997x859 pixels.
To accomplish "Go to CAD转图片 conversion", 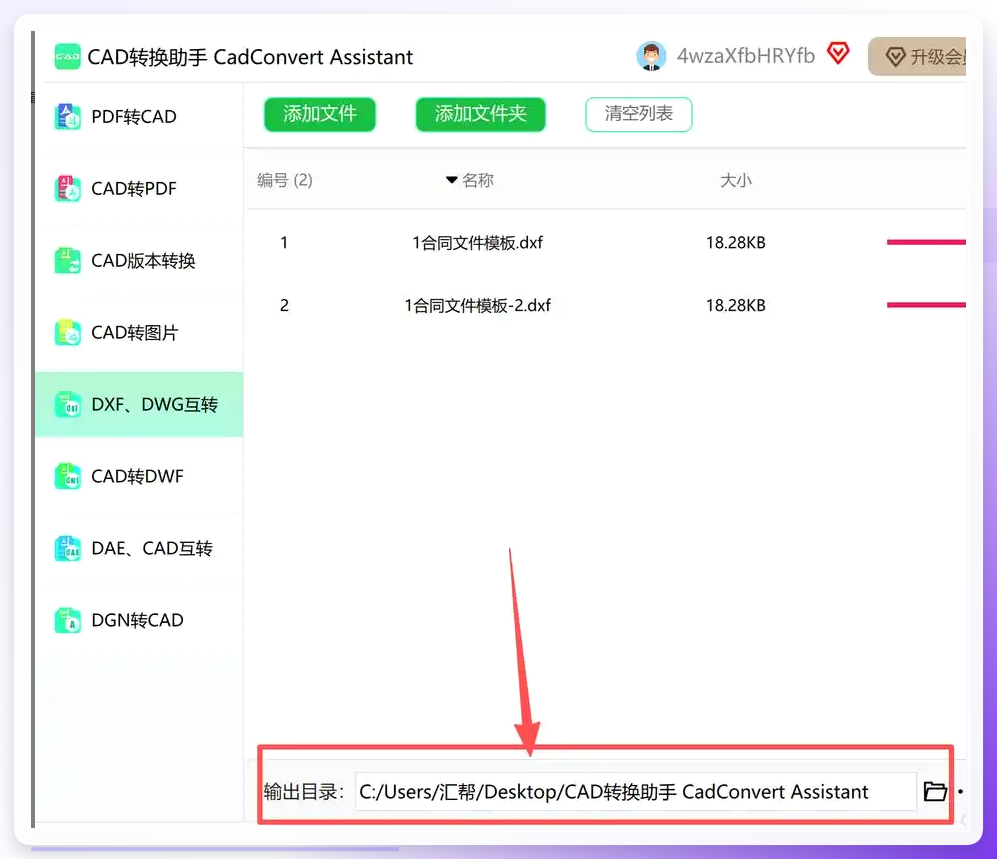I will coord(139,333).
